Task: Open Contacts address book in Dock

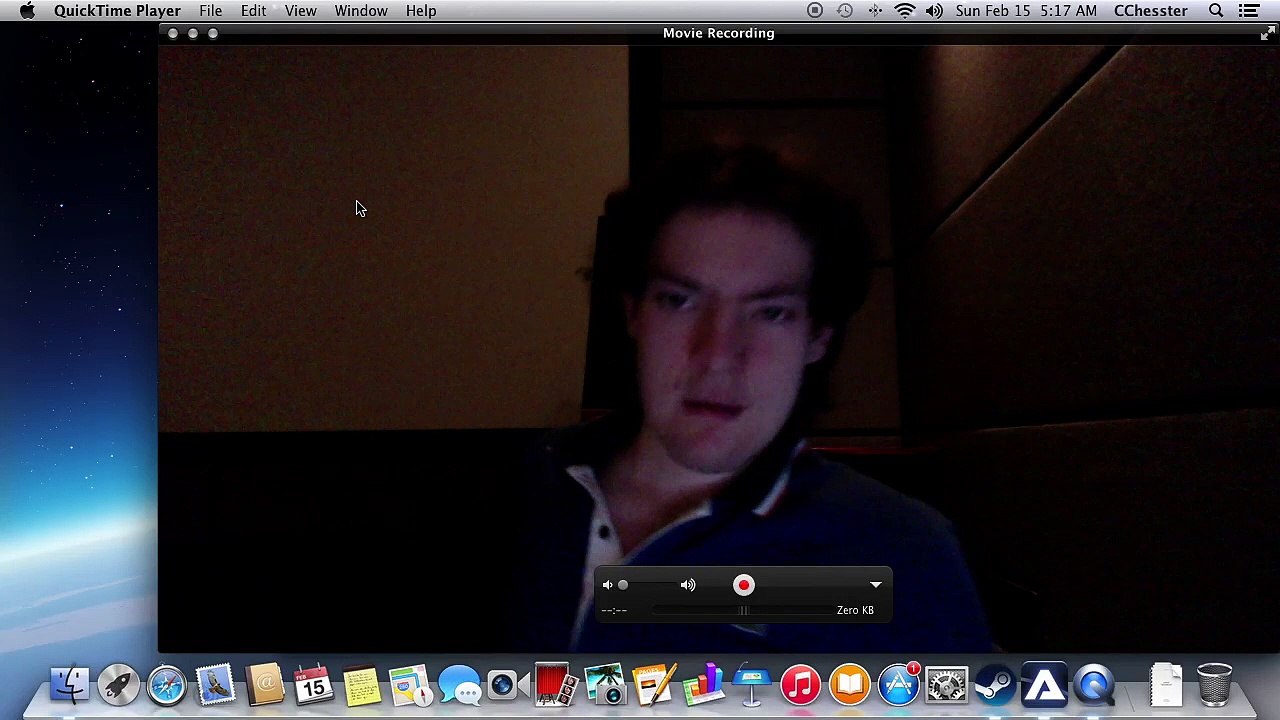Action: coord(265,686)
